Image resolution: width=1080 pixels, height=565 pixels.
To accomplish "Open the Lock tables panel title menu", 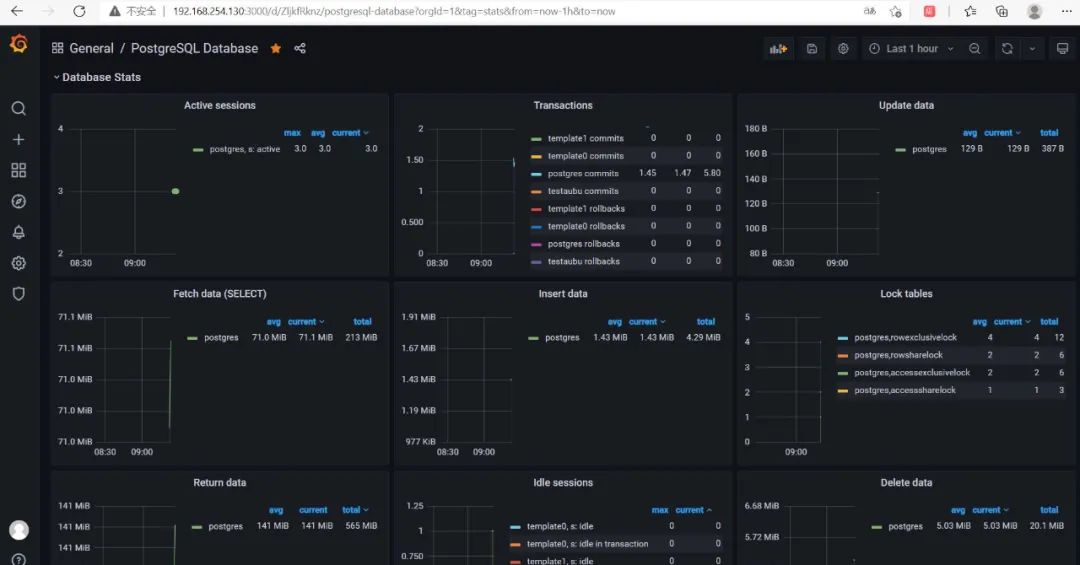I will pos(906,294).
